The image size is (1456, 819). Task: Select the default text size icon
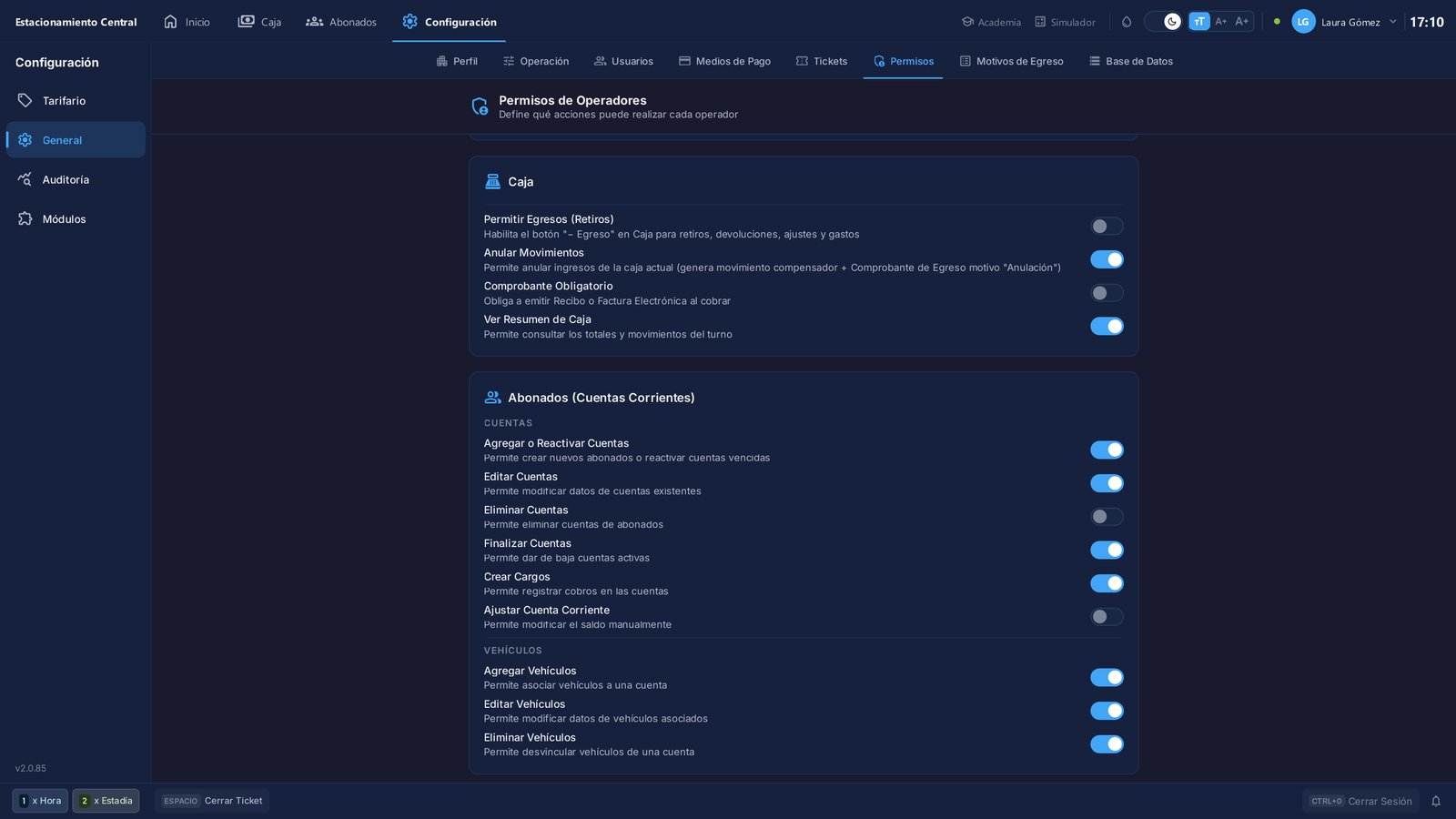coord(1199,21)
